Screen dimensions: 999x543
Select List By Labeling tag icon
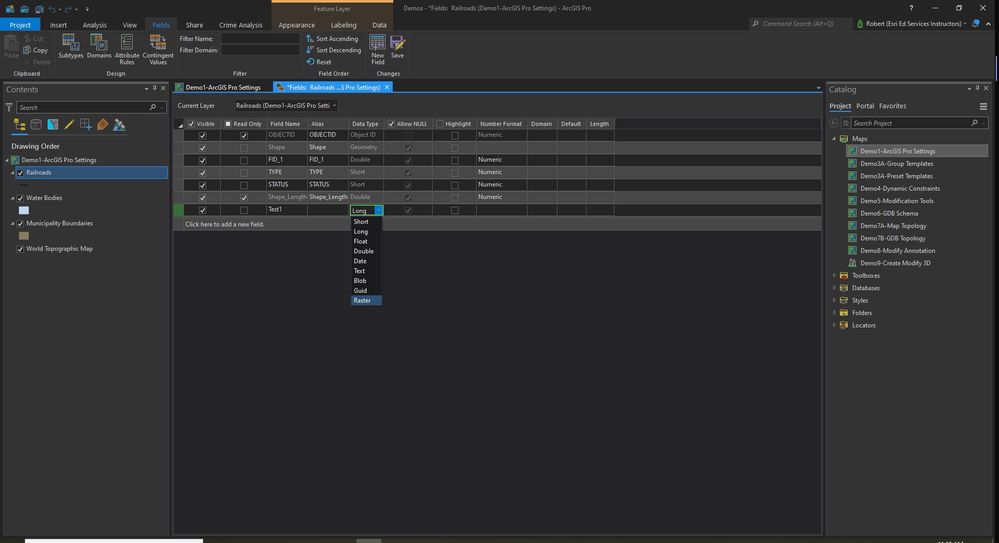click(103, 125)
